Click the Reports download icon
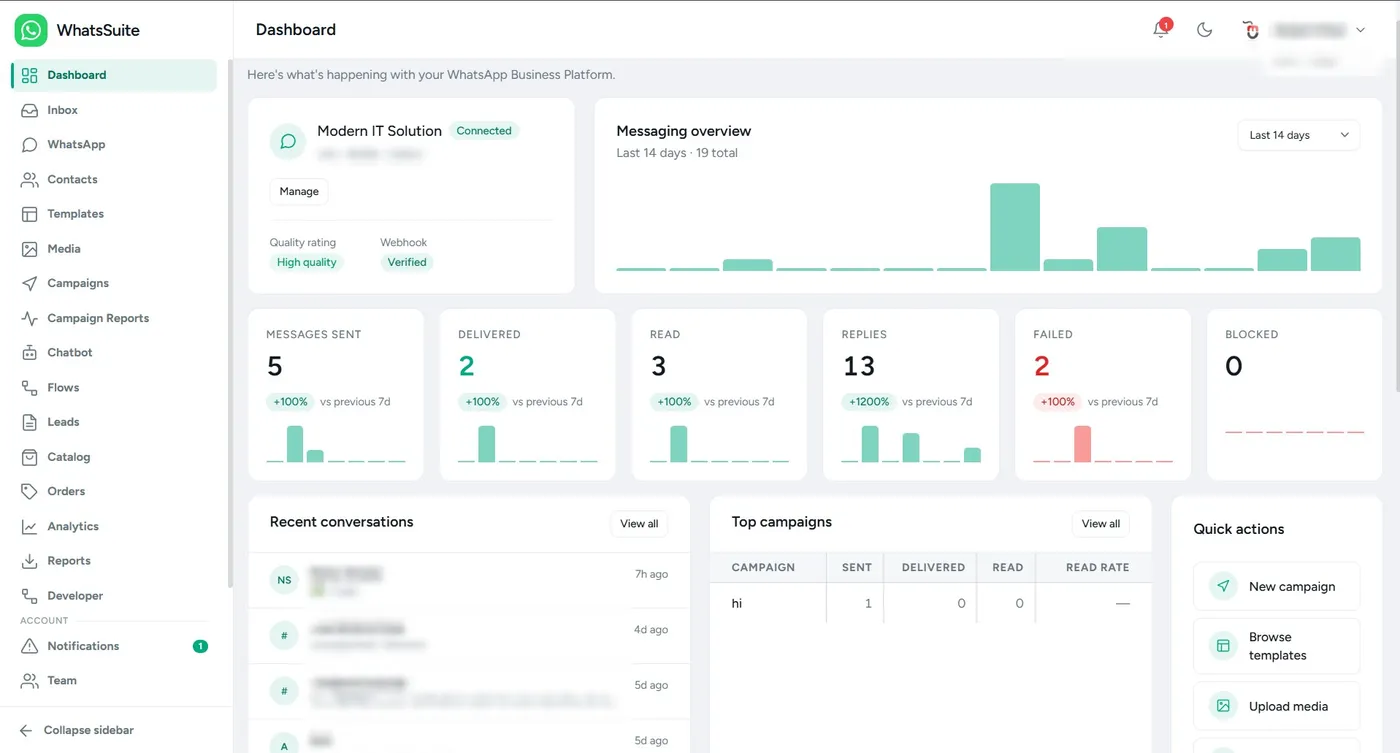 click(30, 561)
